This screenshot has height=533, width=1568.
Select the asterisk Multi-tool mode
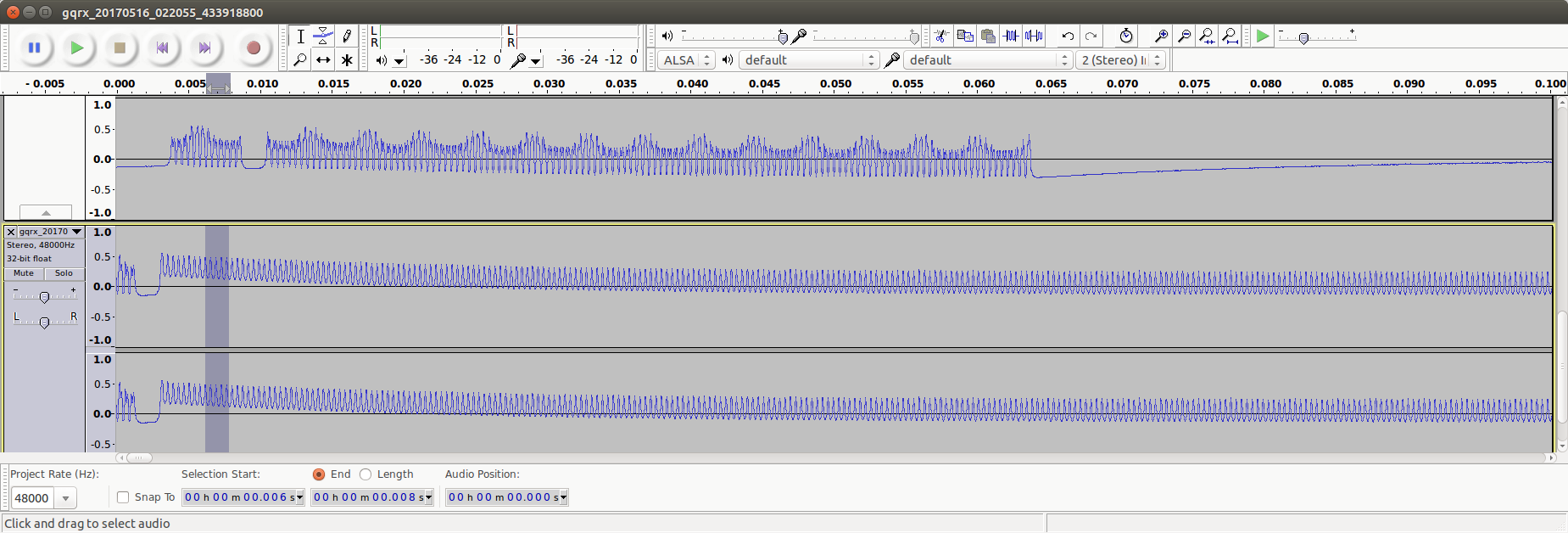346,59
